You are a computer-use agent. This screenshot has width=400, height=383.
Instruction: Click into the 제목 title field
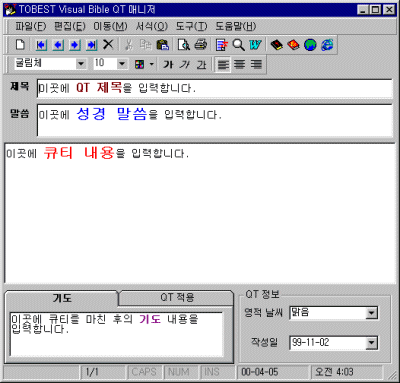pyautogui.click(x=215, y=88)
